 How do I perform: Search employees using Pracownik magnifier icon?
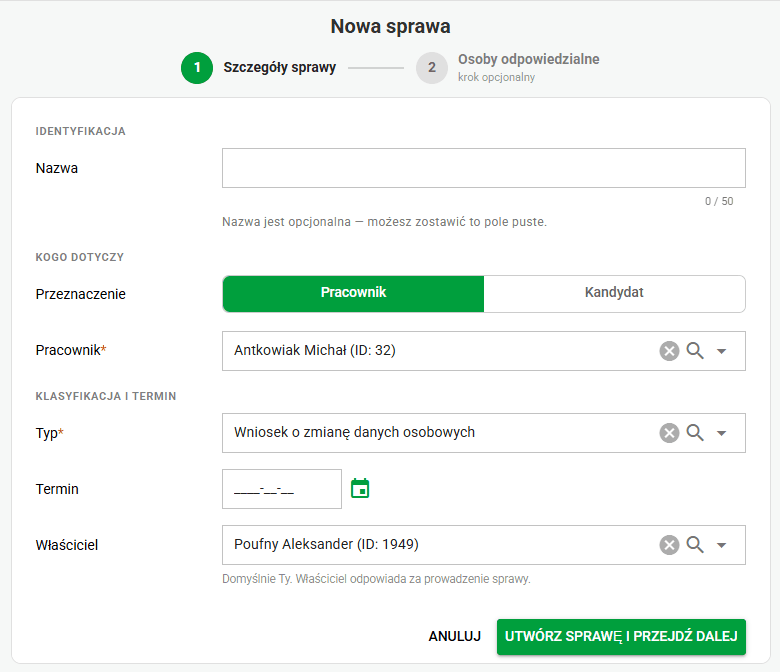click(x=695, y=351)
